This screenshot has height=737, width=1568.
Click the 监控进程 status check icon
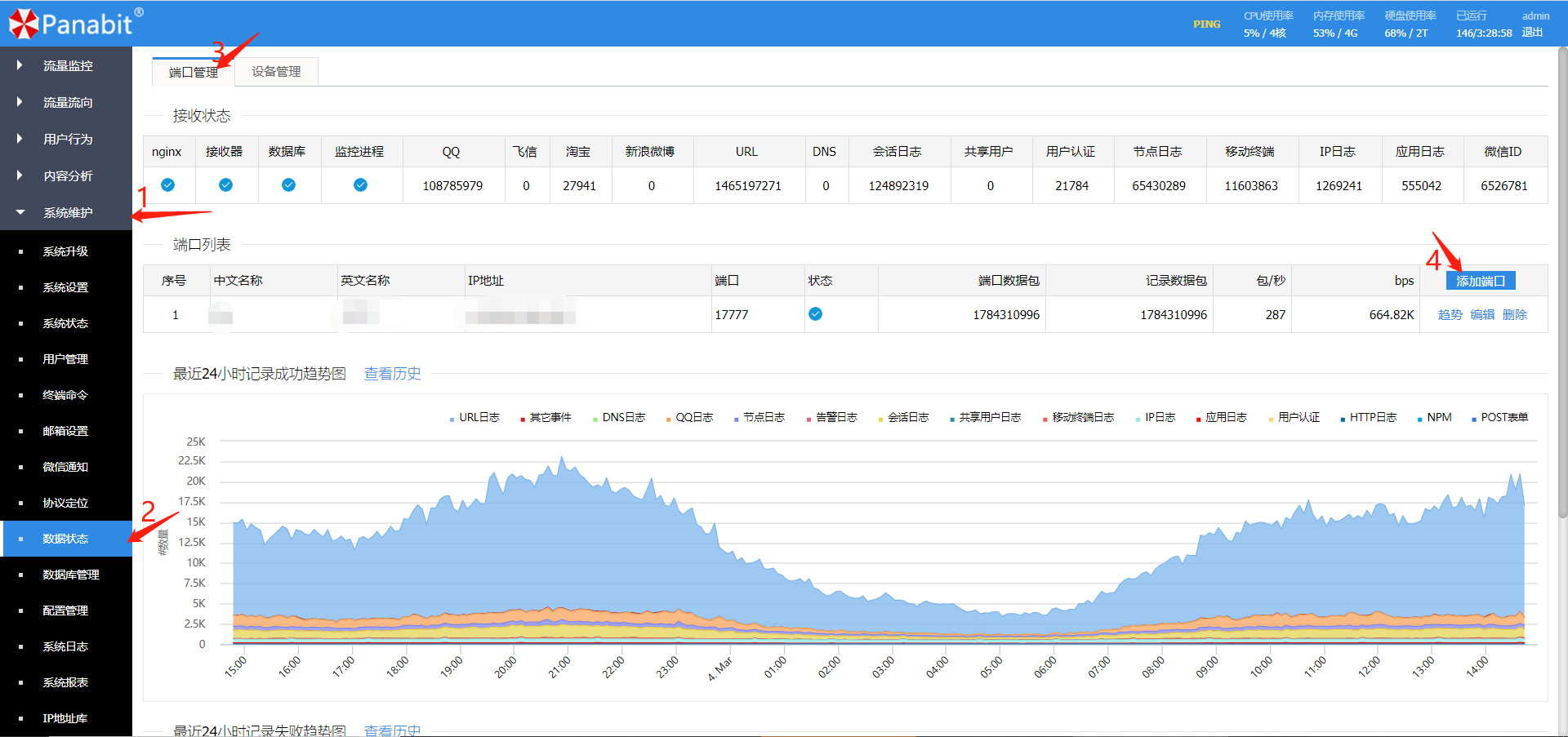click(x=360, y=185)
